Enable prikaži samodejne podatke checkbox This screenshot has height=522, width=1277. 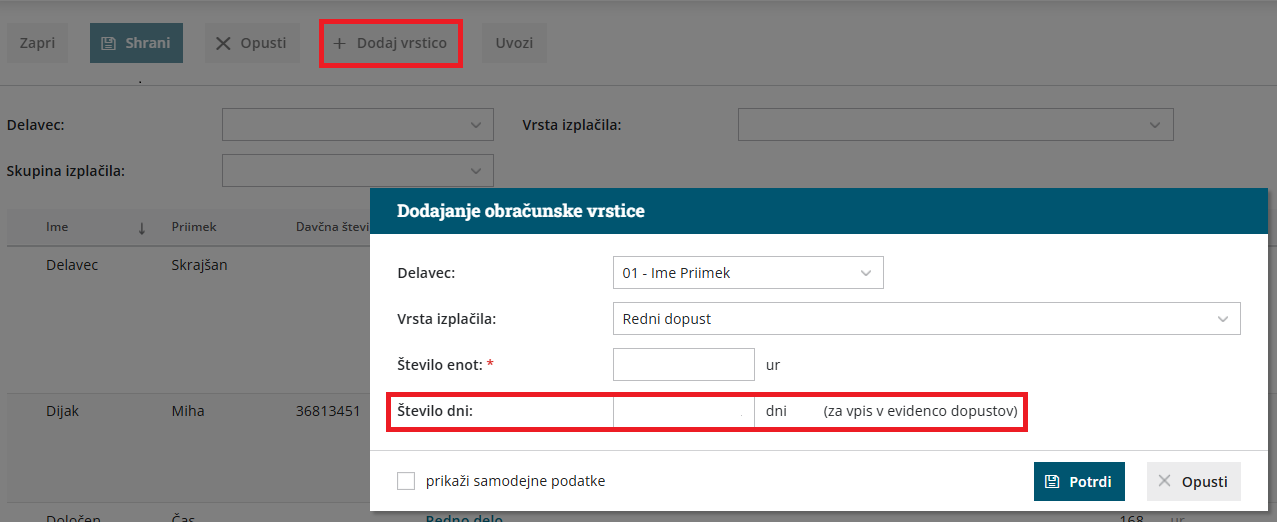coord(406,481)
